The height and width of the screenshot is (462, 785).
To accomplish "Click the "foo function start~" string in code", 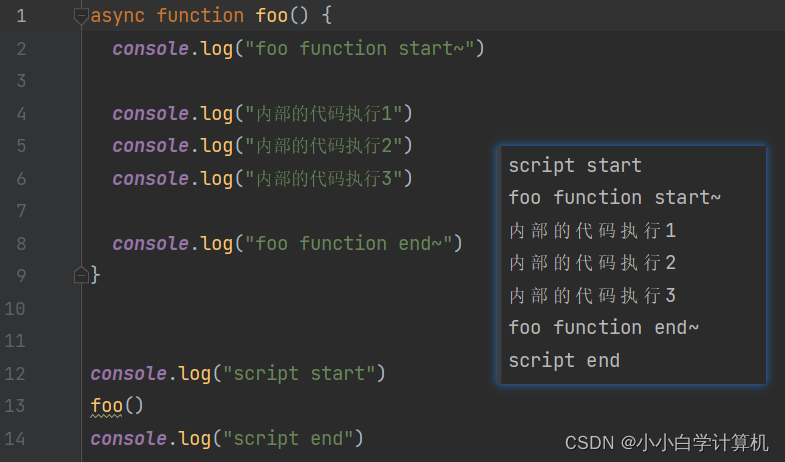I will click(x=359, y=49).
